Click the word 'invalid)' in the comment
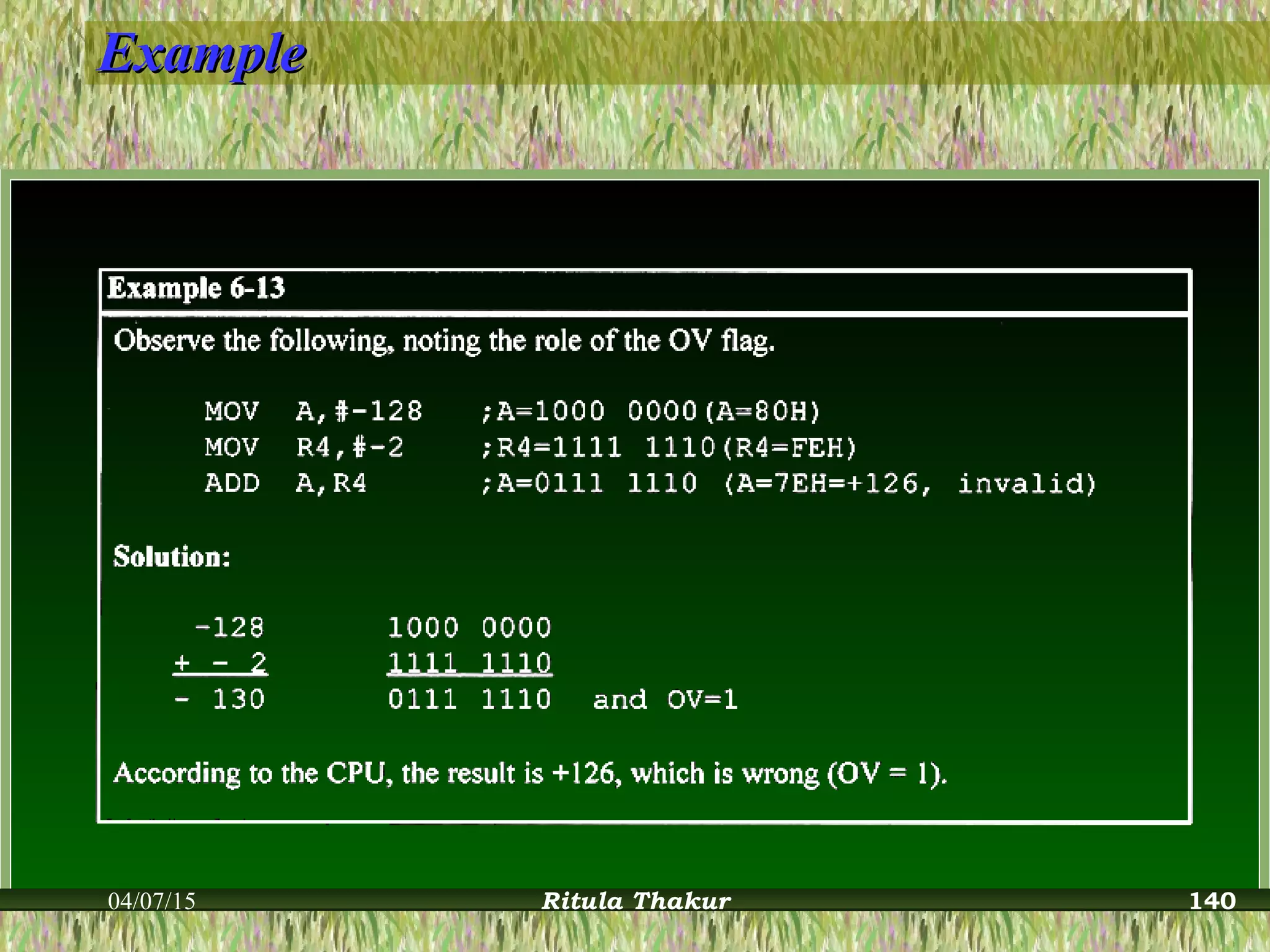The image size is (1270, 952). (1027, 484)
